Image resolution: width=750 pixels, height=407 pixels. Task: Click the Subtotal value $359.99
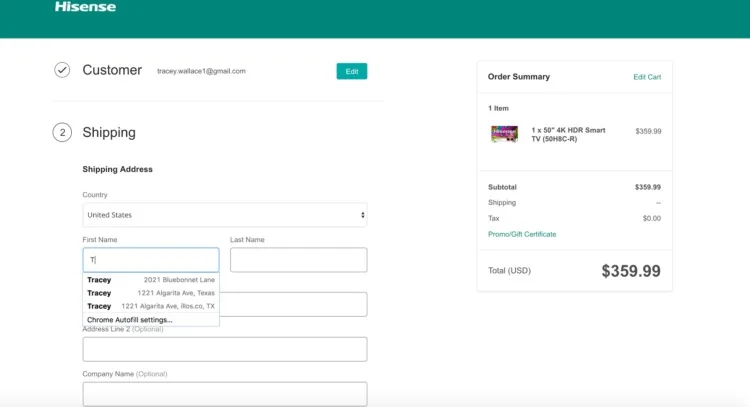[x=648, y=187]
